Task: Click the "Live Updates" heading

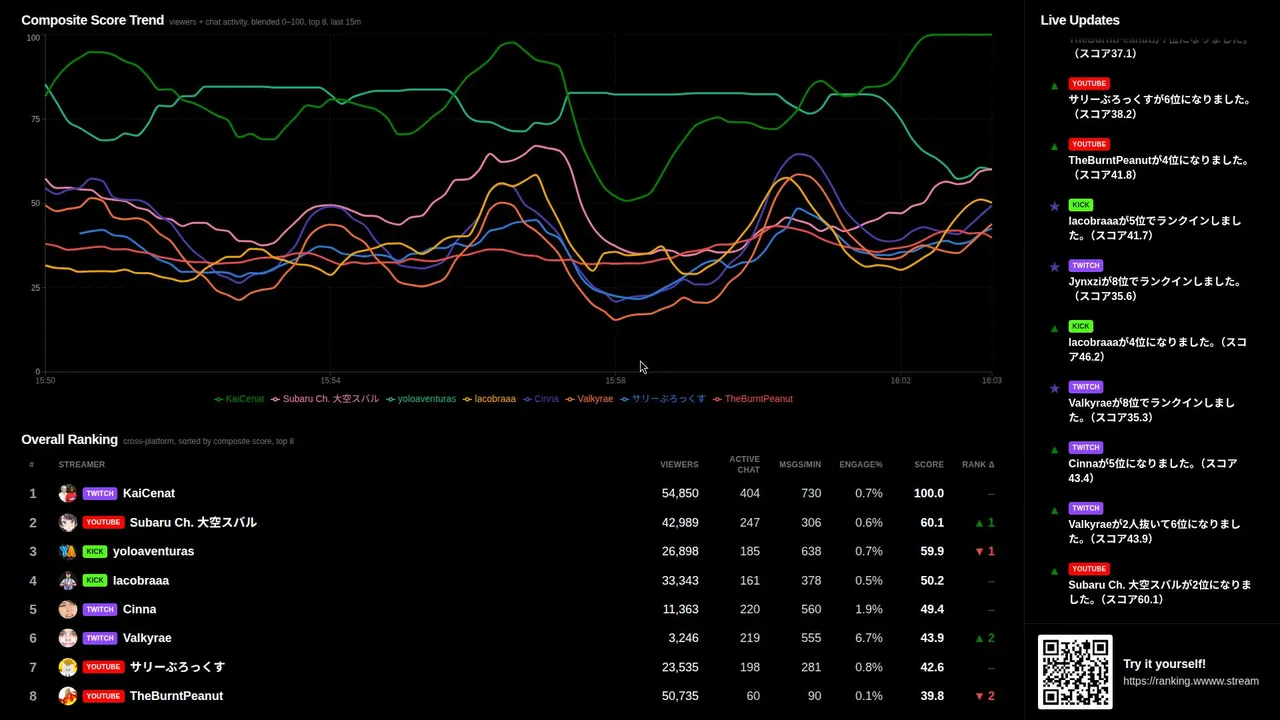Action: 1080,20
